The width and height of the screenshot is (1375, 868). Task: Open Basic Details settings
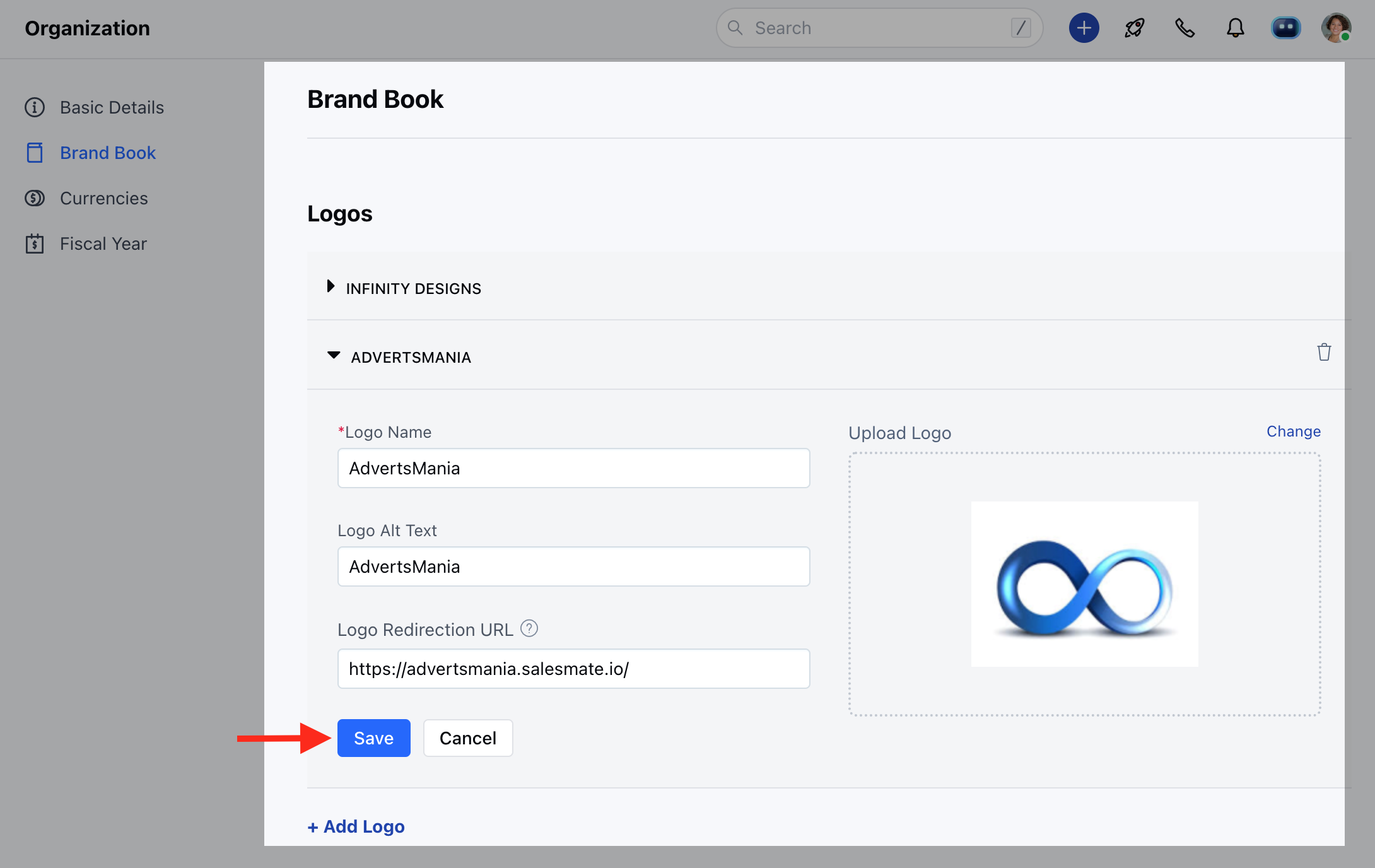point(112,107)
